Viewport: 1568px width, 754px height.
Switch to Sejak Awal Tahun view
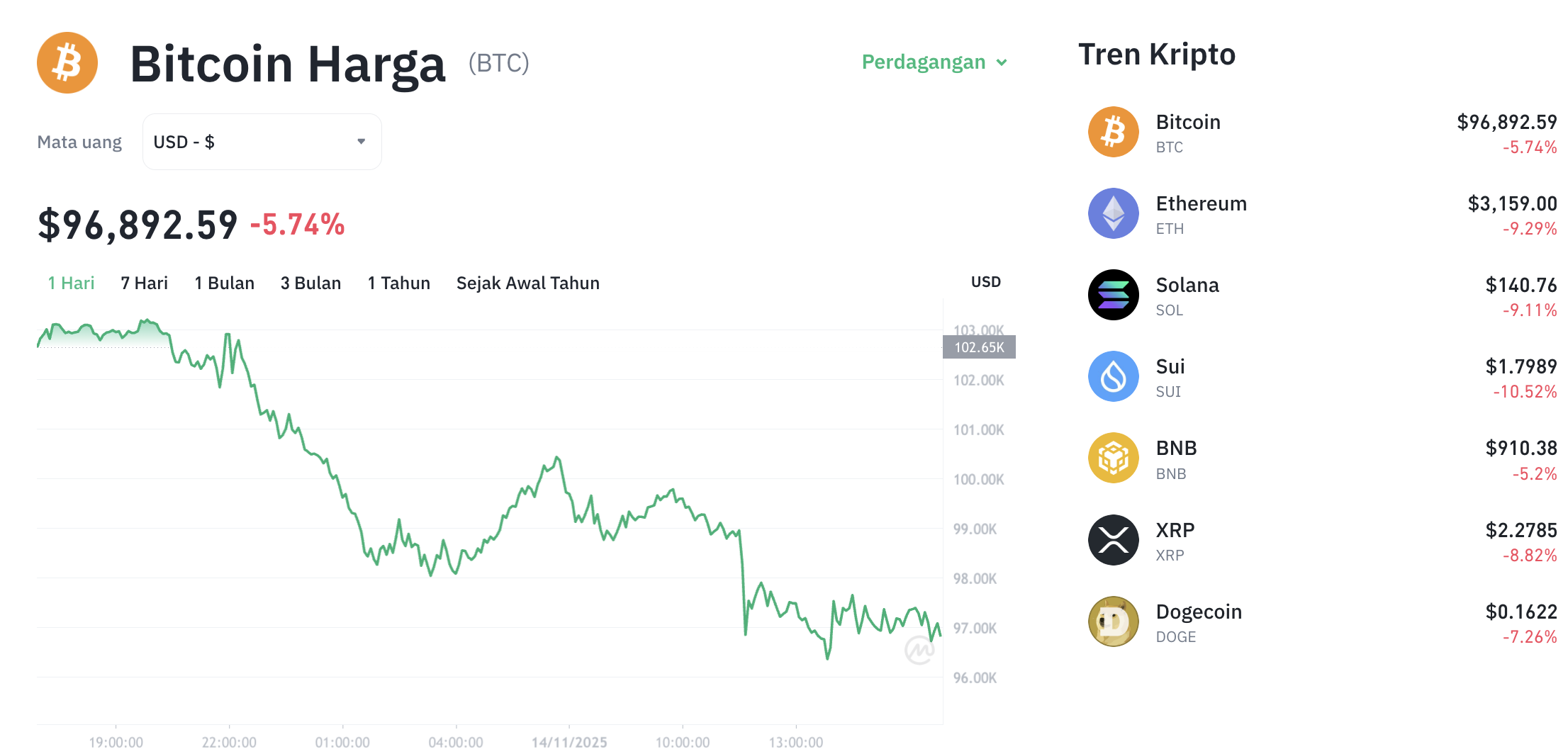(x=527, y=283)
